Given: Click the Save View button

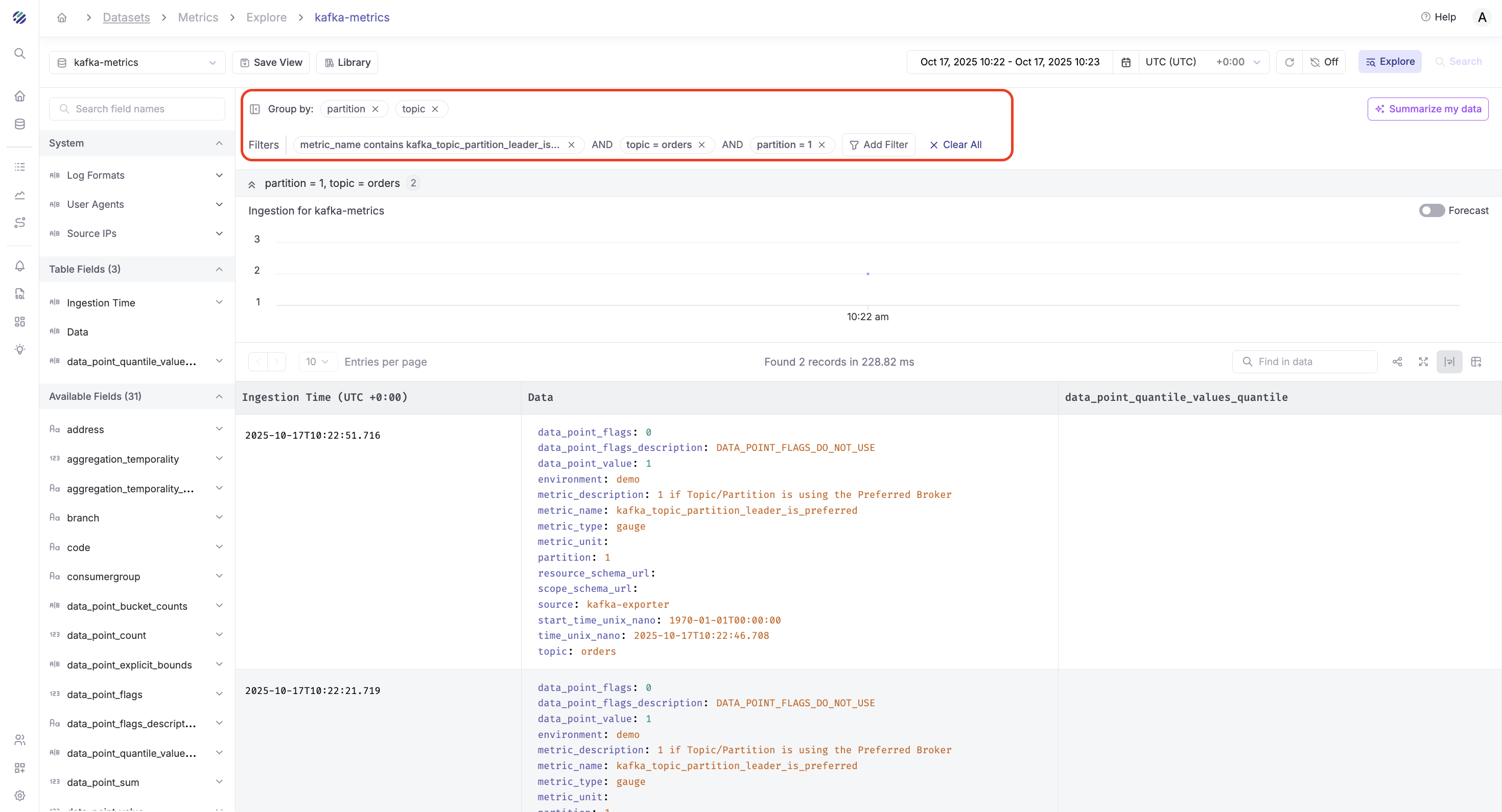Looking at the screenshot, I should [x=271, y=62].
